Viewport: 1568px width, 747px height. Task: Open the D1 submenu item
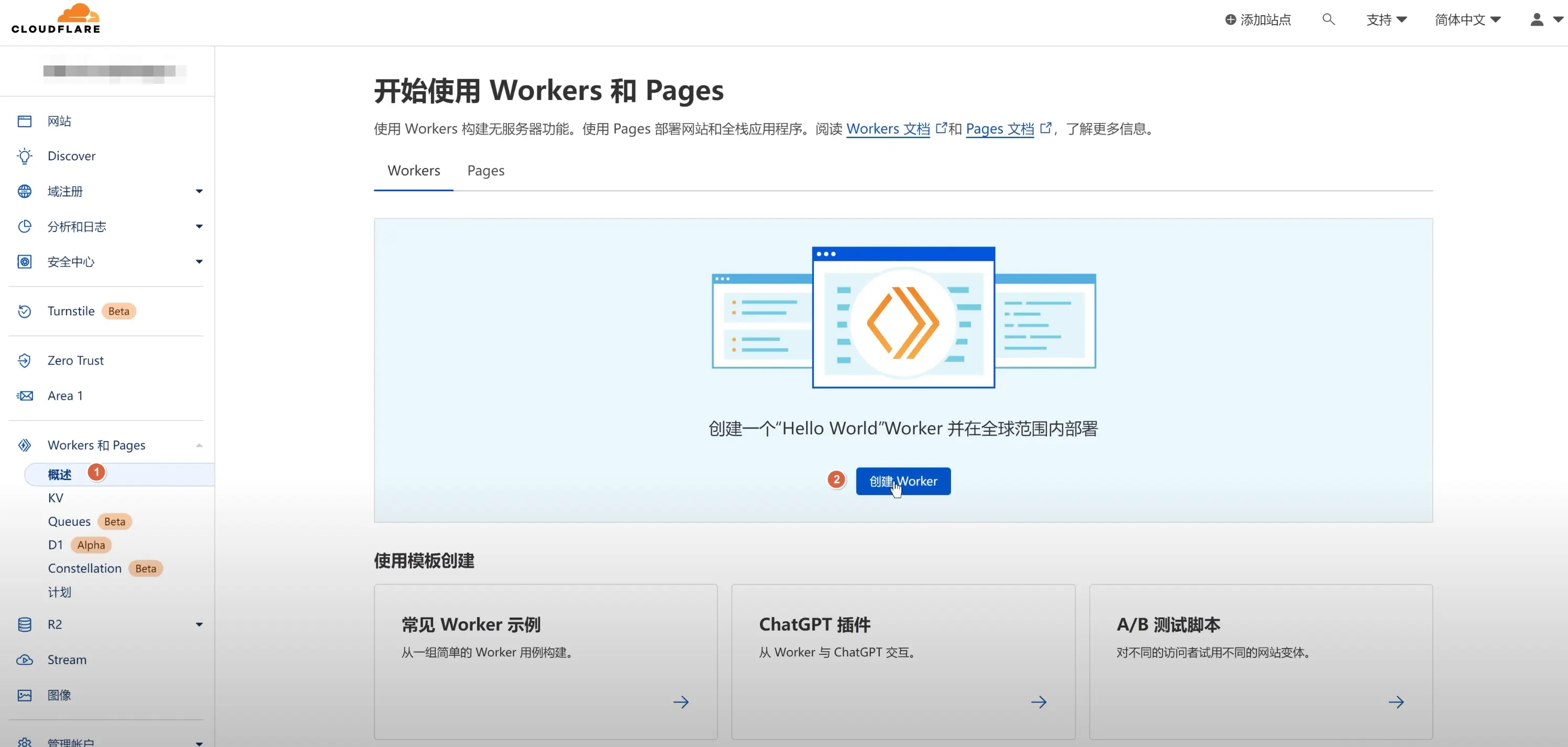pos(56,545)
